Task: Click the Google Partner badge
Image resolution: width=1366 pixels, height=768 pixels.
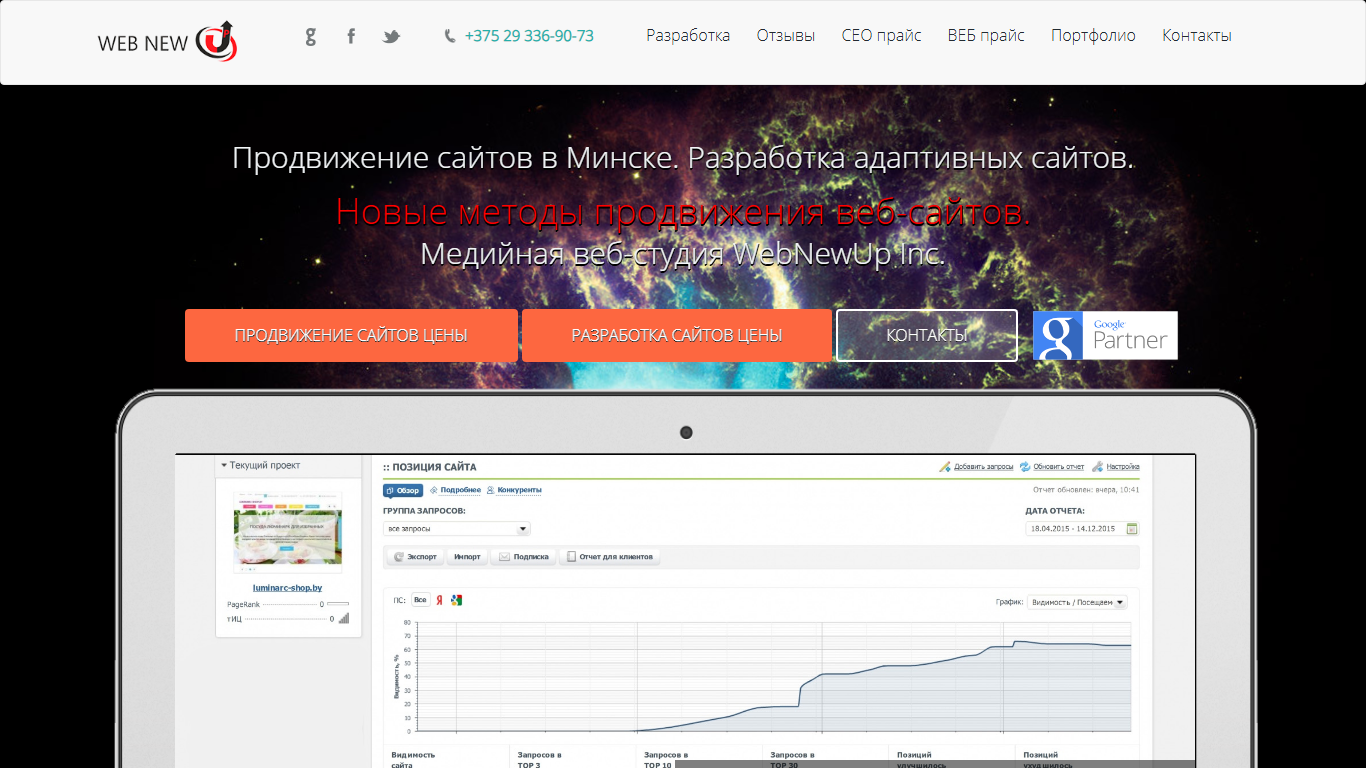Action: tap(1105, 335)
